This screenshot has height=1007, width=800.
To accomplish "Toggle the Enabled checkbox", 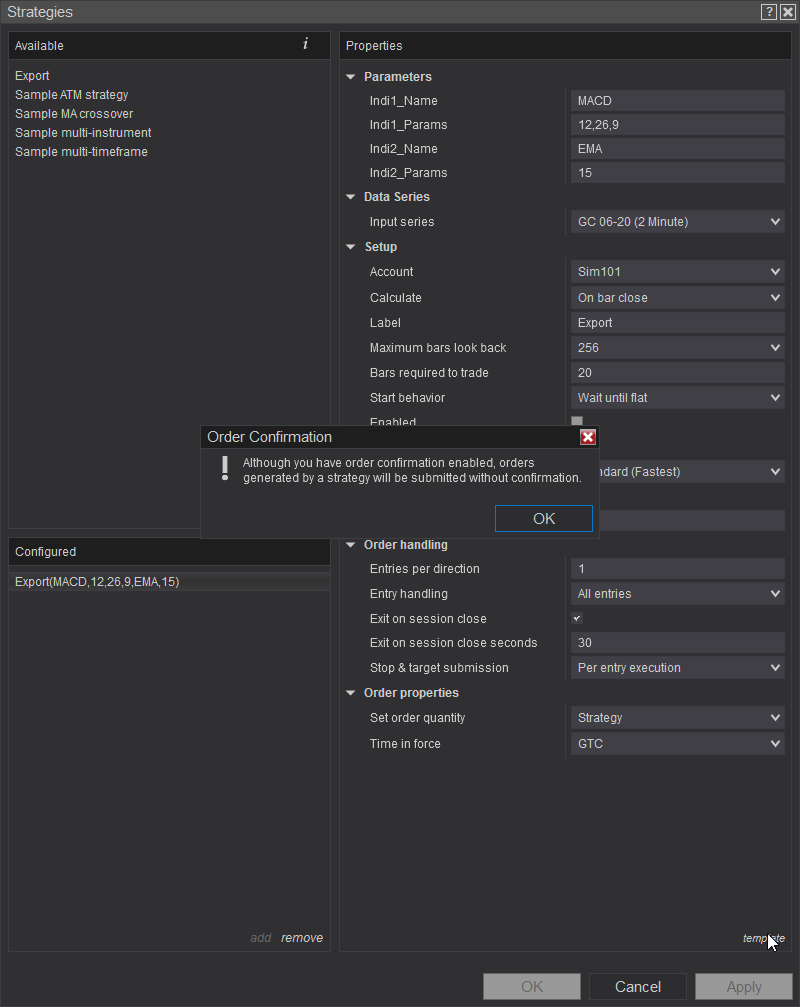I will 576,421.
